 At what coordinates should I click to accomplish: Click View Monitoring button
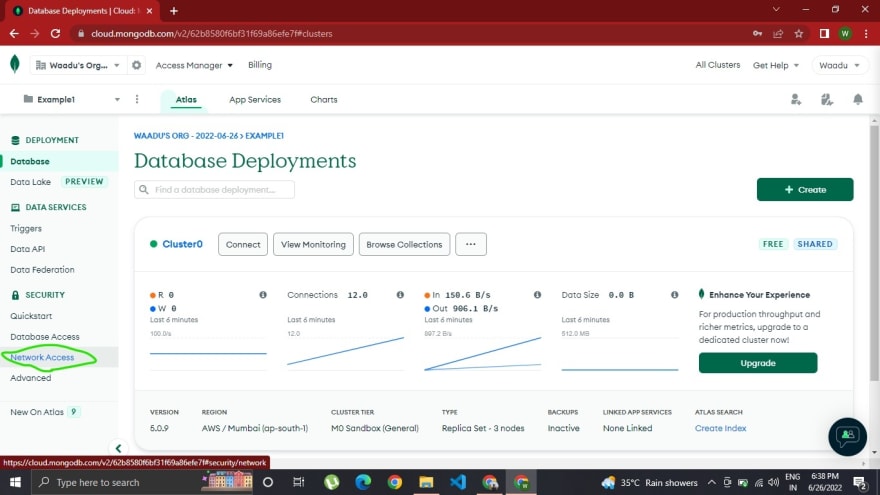(313, 244)
